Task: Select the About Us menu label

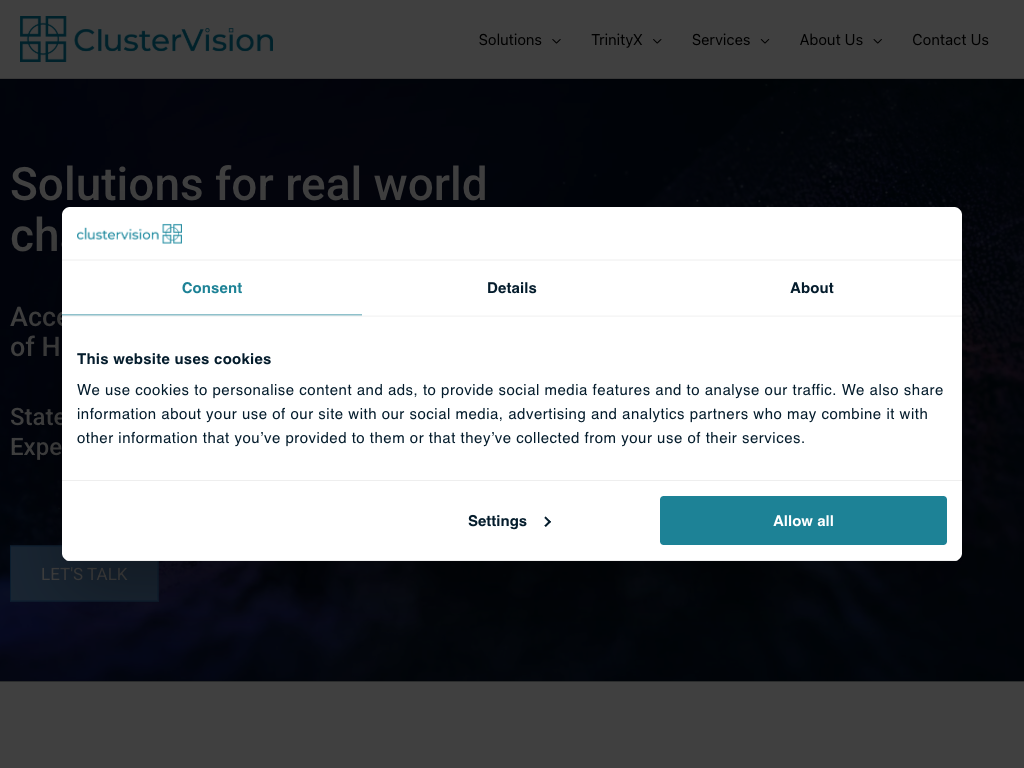Action: [830, 40]
